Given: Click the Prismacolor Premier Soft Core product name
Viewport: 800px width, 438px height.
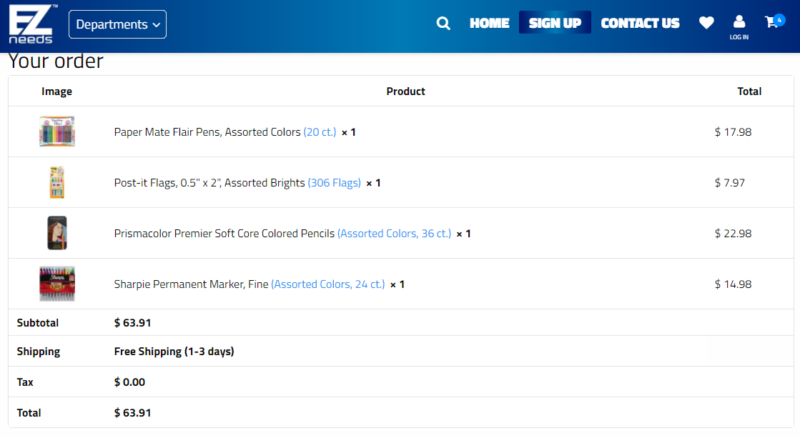Looking at the screenshot, I should pos(224,233).
